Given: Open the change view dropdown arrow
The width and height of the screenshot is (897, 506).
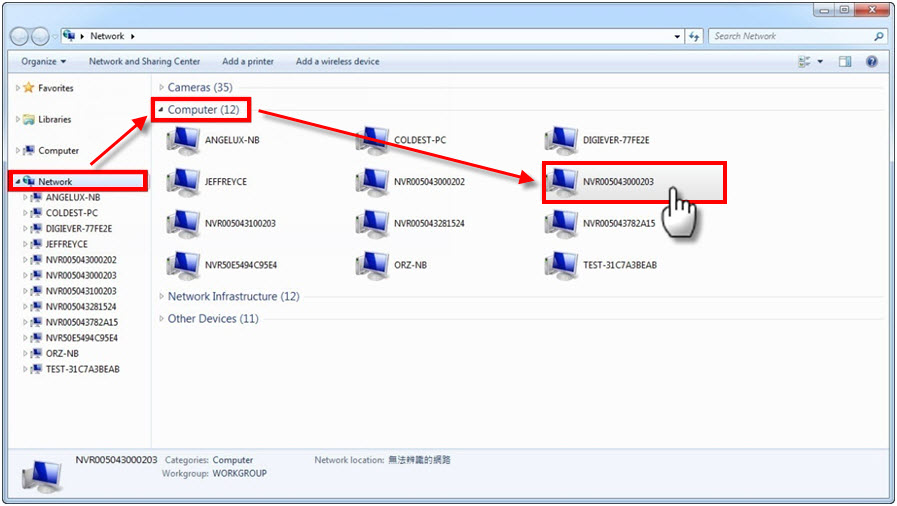Looking at the screenshot, I should [821, 62].
